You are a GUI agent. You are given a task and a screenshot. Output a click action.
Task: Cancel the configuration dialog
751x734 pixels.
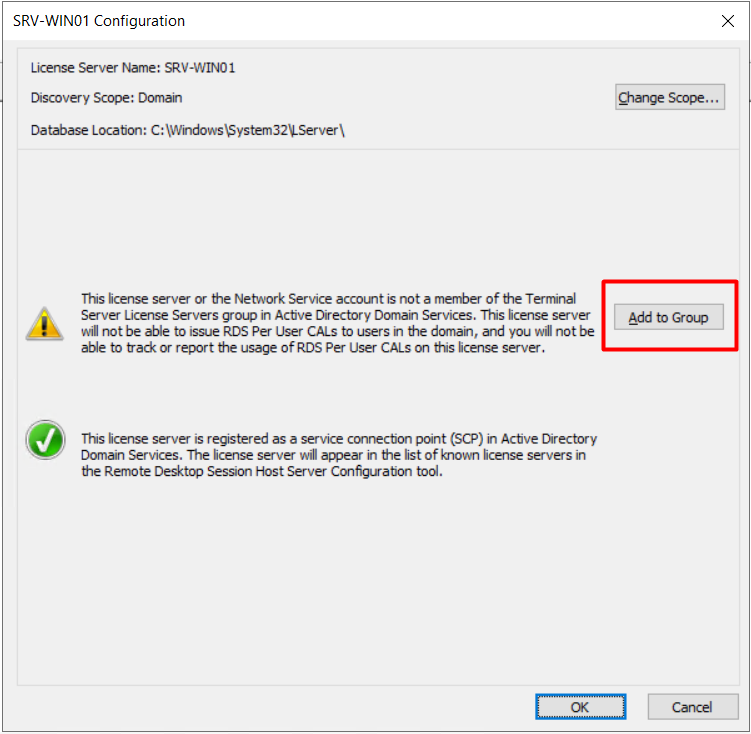(x=692, y=707)
